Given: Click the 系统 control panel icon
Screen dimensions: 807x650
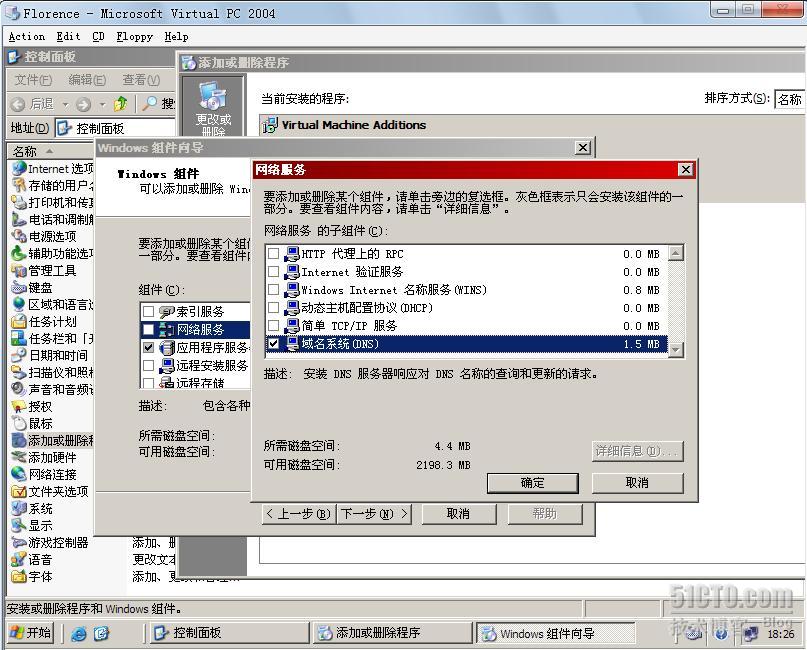Looking at the screenshot, I should click(x=19, y=508).
